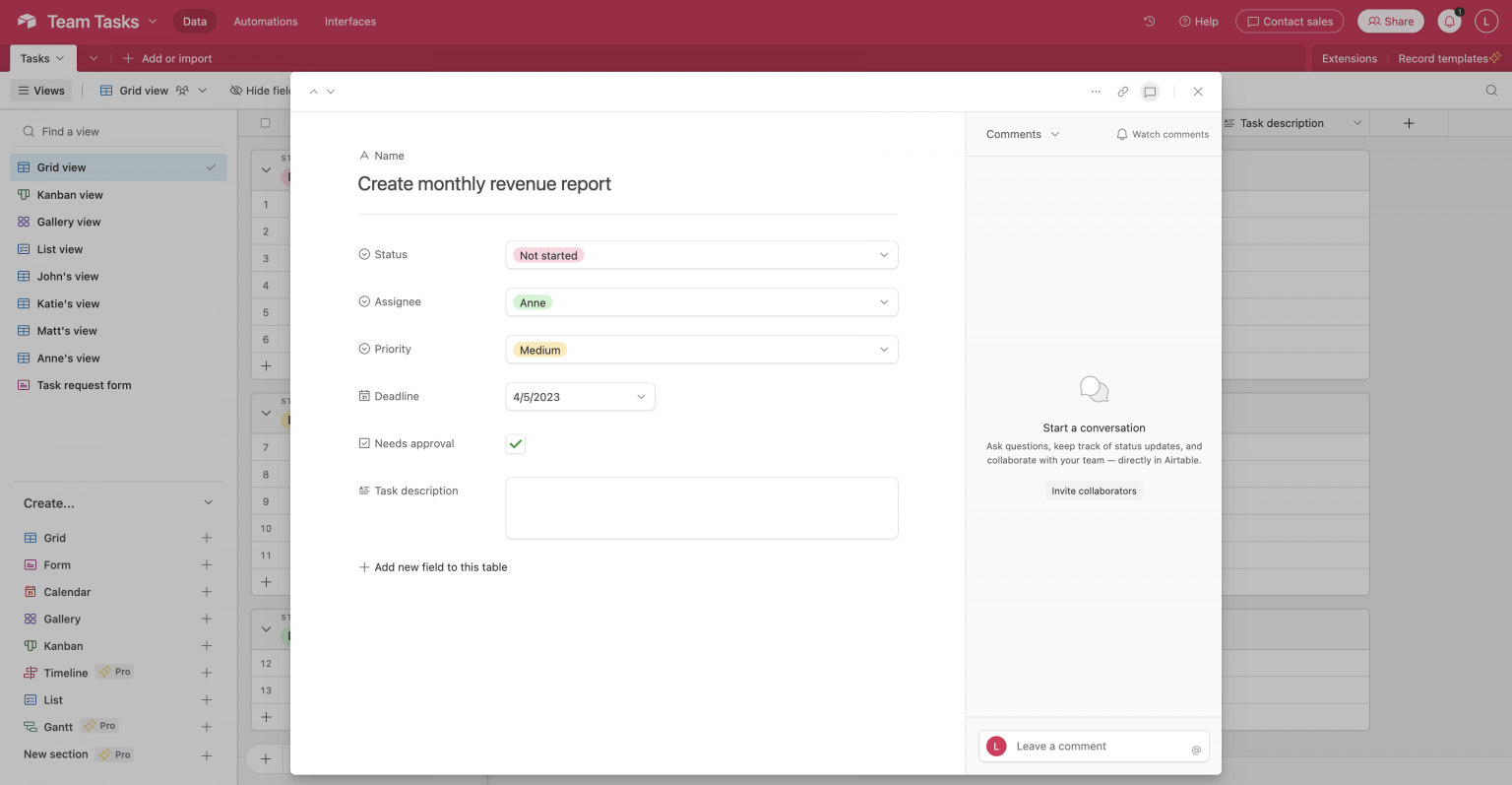Open the record comment bubble icon
The height and width of the screenshot is (785, 1512).
coord(1149,92)
